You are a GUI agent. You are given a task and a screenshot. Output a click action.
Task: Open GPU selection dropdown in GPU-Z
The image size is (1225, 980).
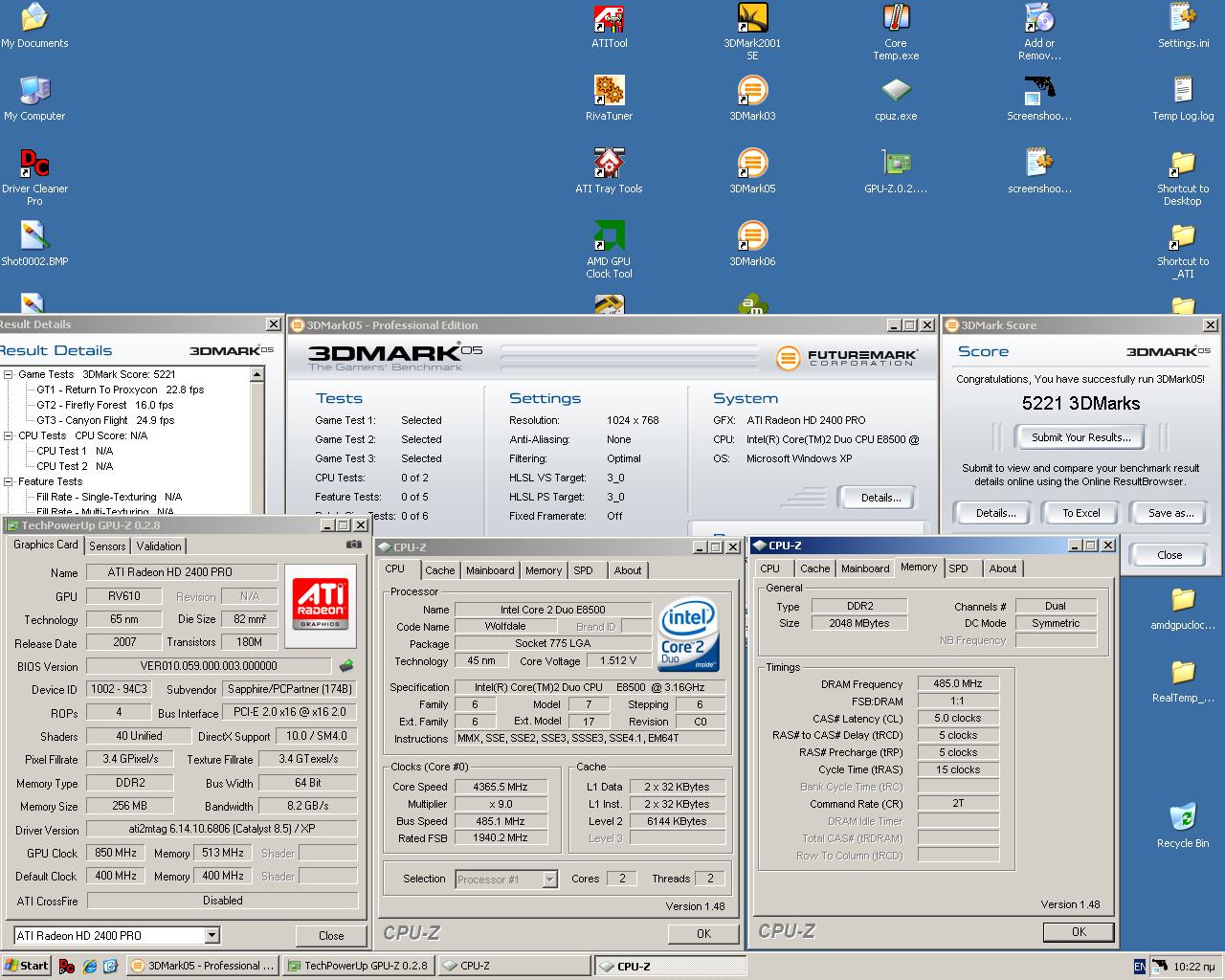212,935
